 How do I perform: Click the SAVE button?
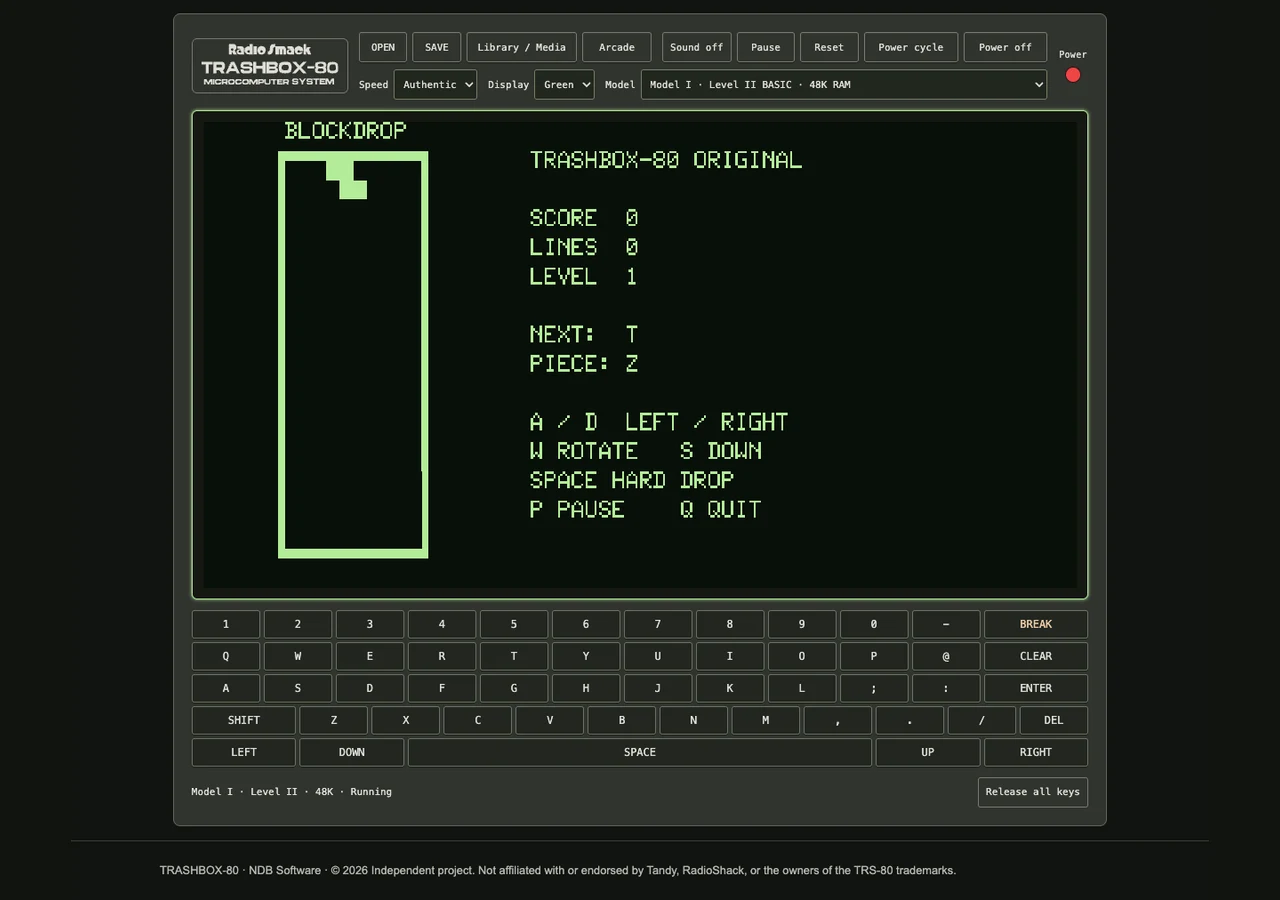click(x=437, y=47)
